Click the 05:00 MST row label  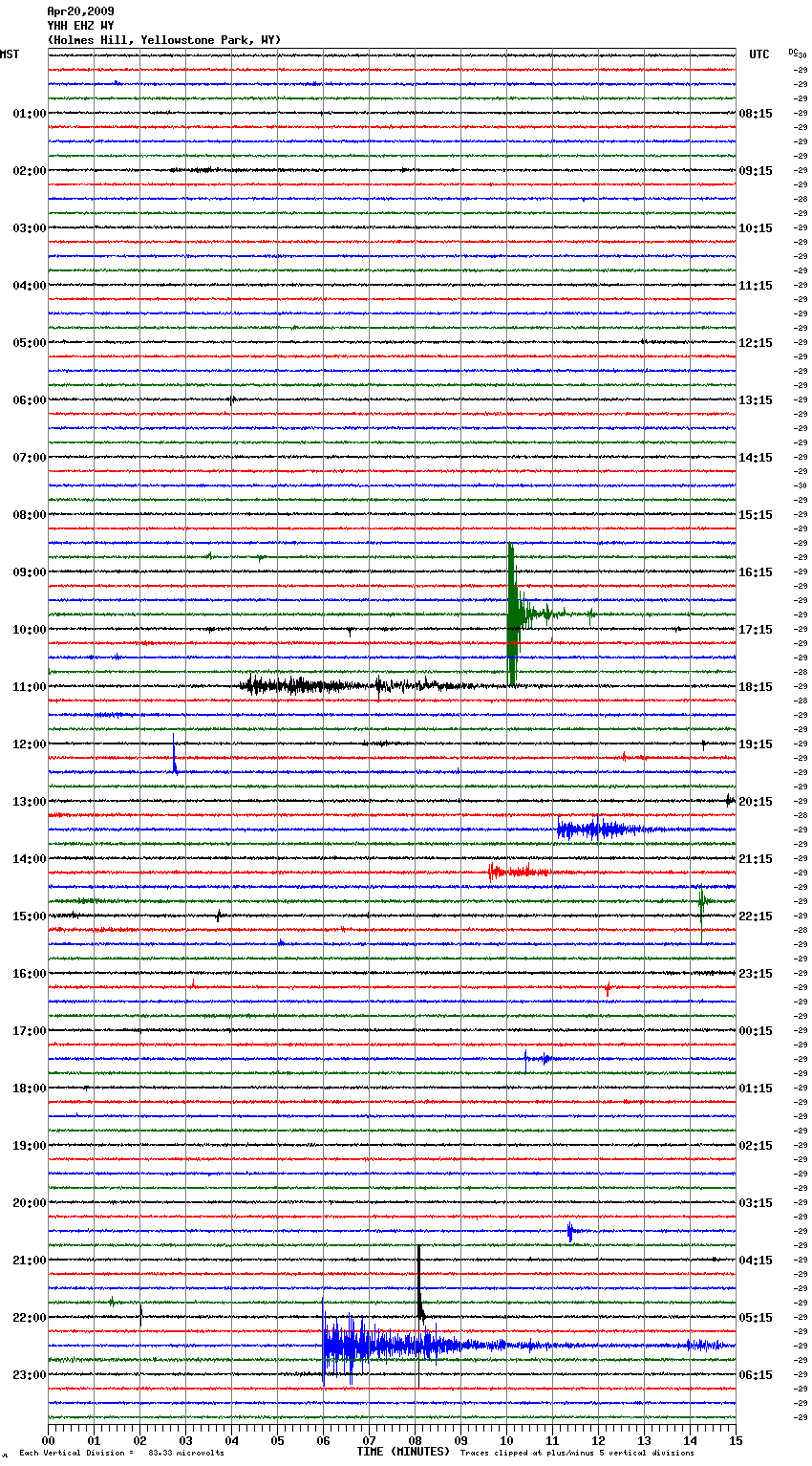[30, 343]
